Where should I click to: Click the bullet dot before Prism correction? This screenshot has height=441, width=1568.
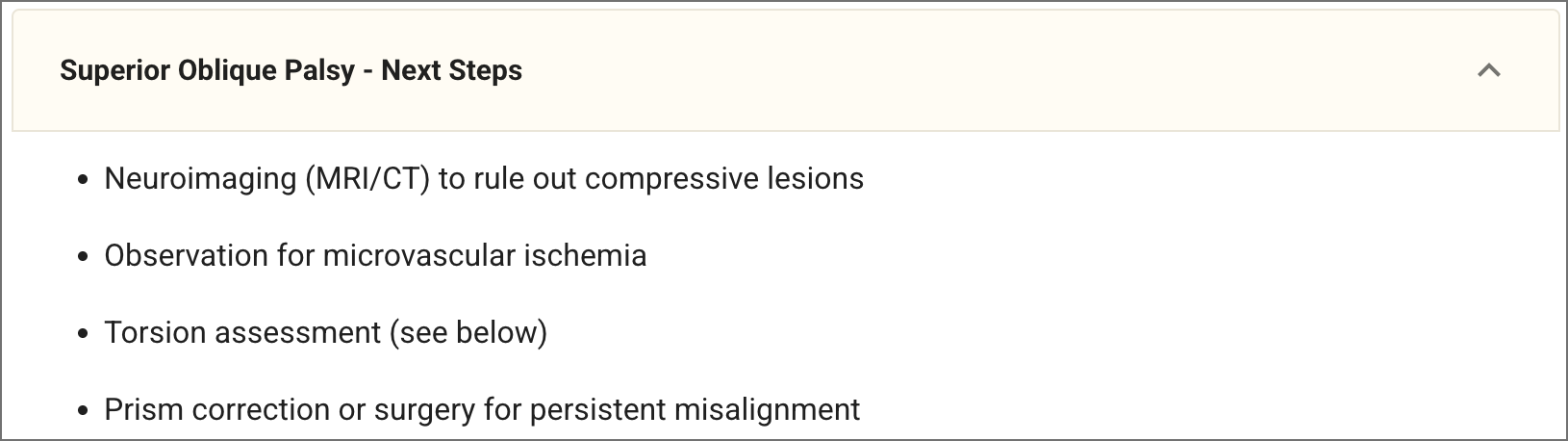pos(85,411)
